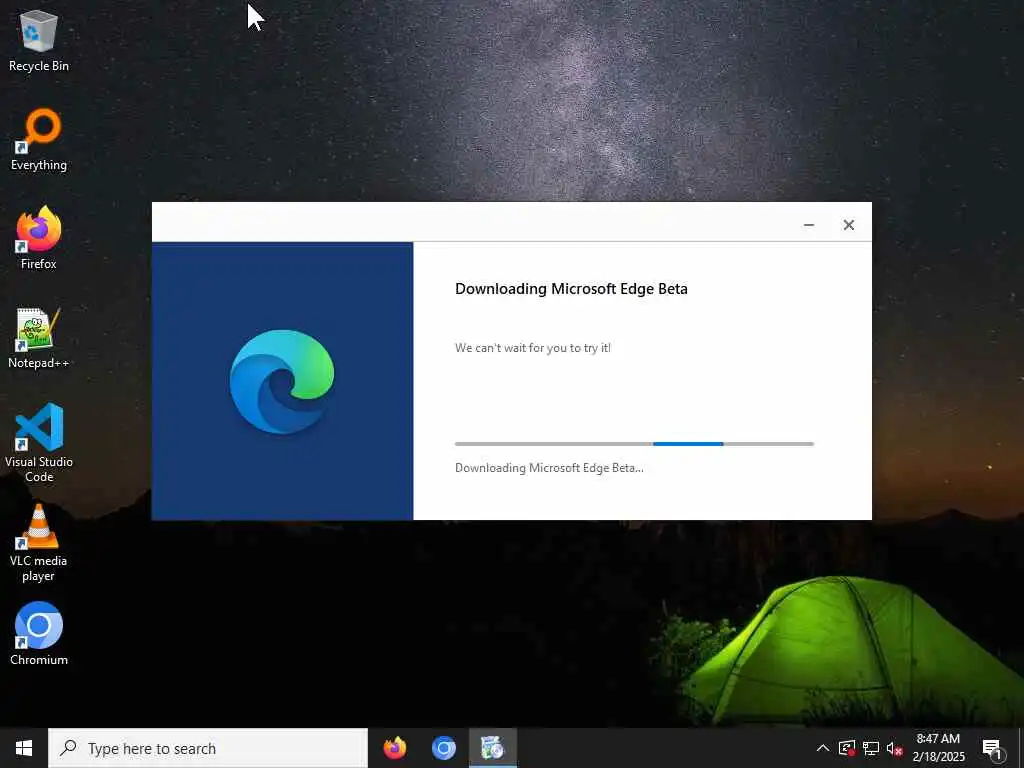
Task: Close the Edge Beta installer window
Action: [848, 225]
